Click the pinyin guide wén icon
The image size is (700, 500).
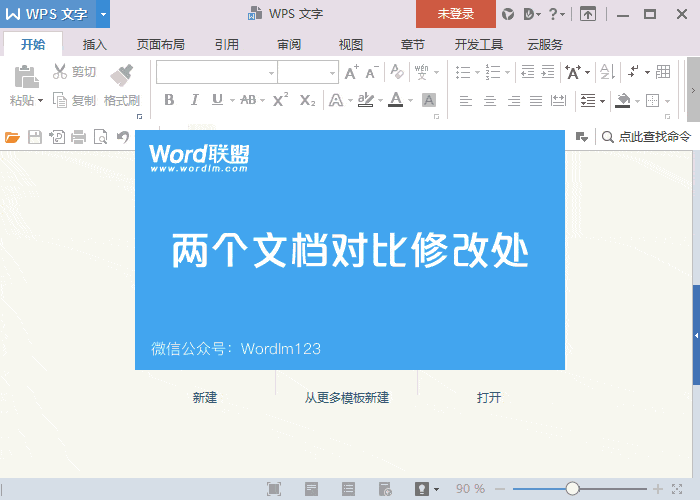(421, 72)
